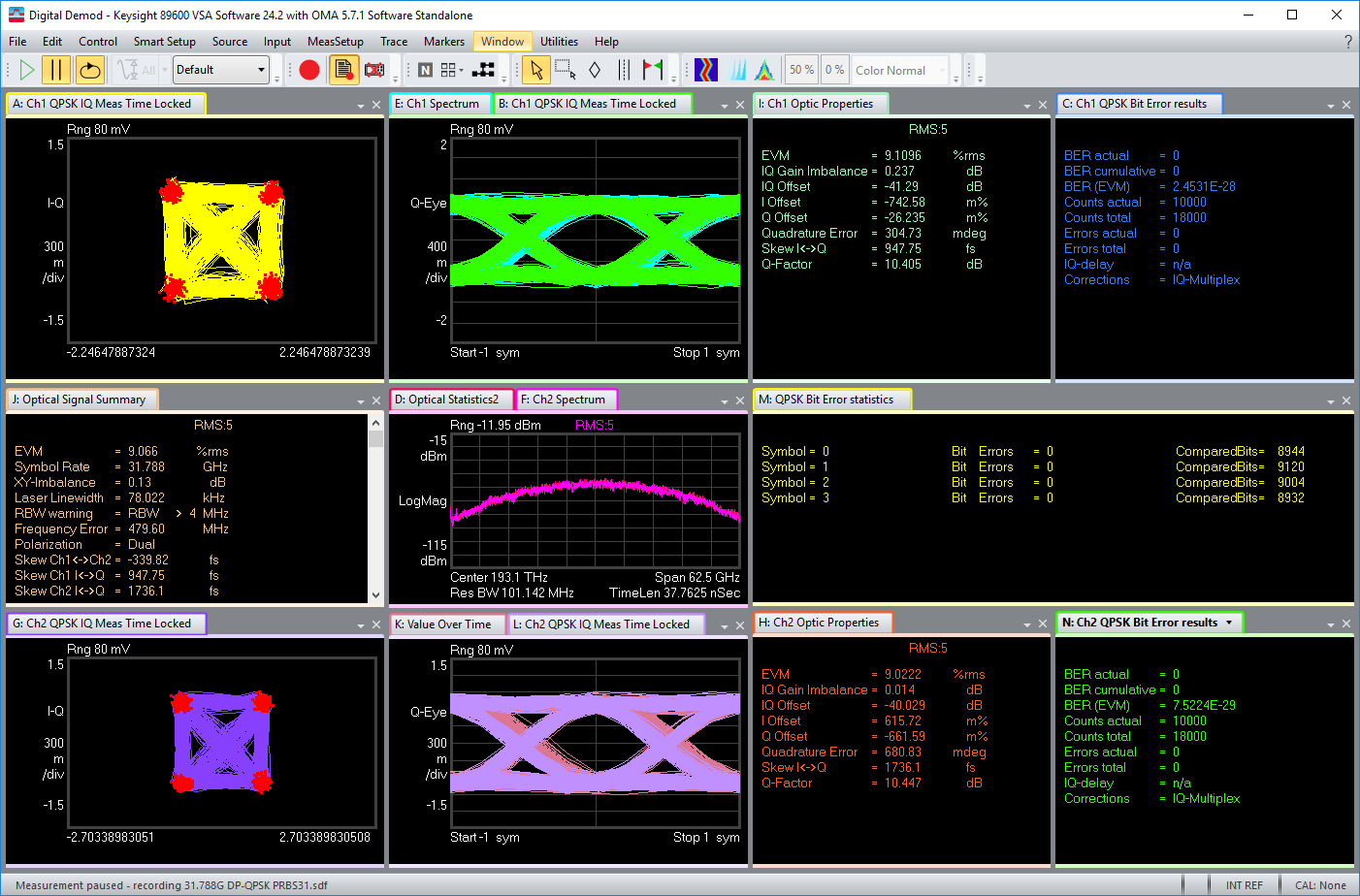Viewport: 1360px width, 896px height.
Task: Click the M: QPSK Bit Error statistics tab
Action: pos(832,400)
